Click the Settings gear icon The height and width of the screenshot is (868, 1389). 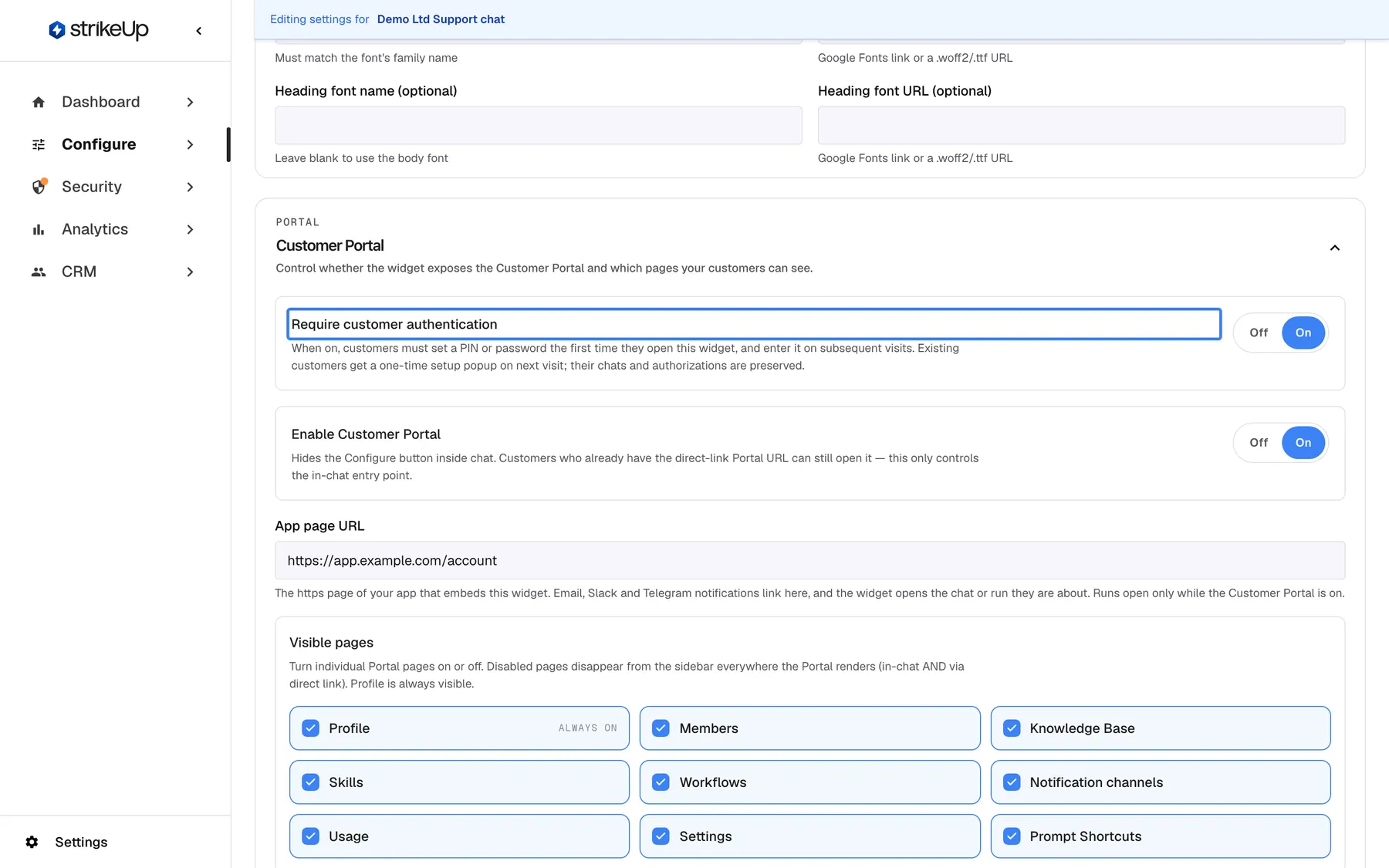tap(32, 842)
